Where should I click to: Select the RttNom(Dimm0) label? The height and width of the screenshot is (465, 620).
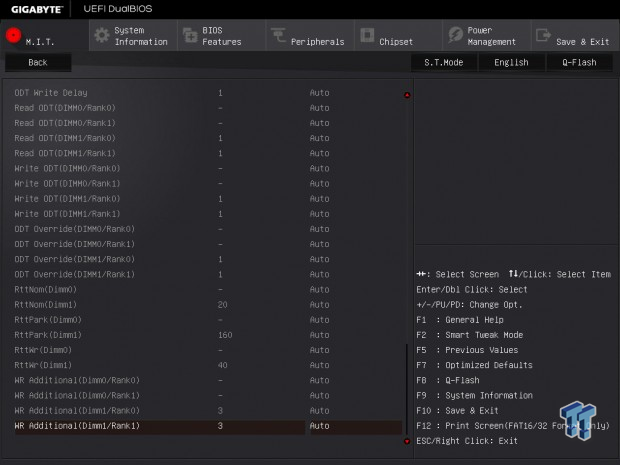coord(45,290)
